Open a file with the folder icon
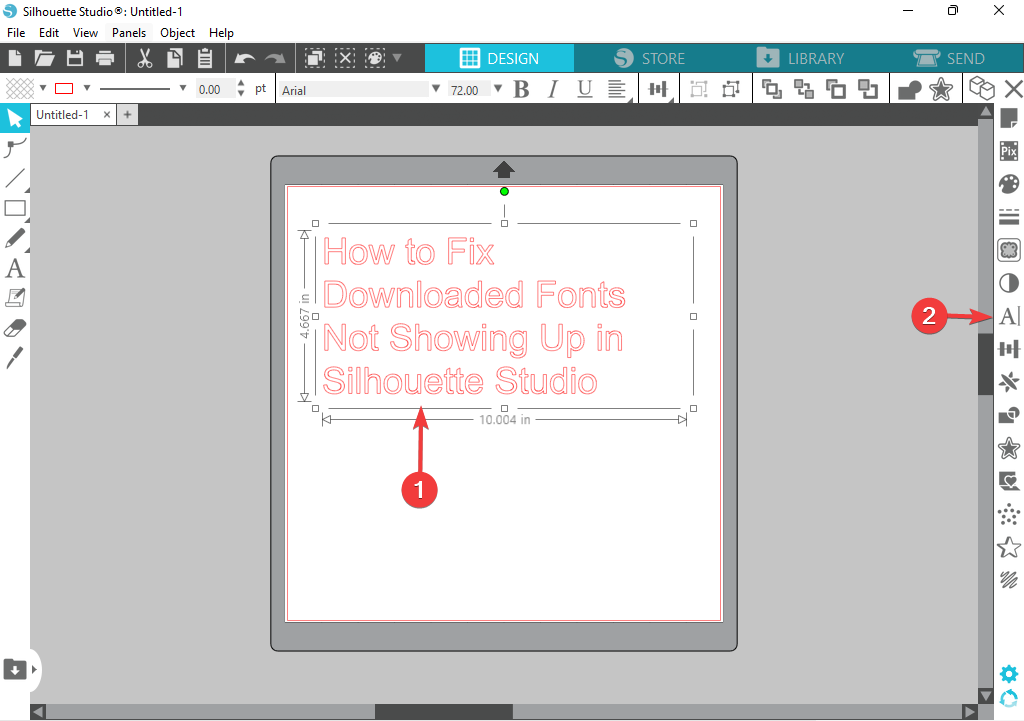 click(44, 58)
